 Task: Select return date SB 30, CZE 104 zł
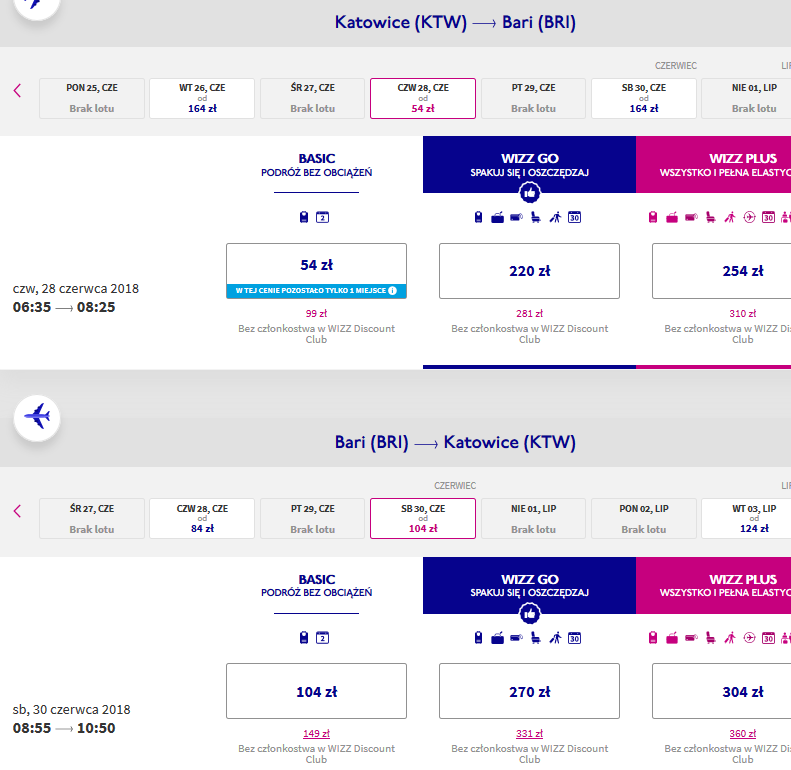[423, 519]
